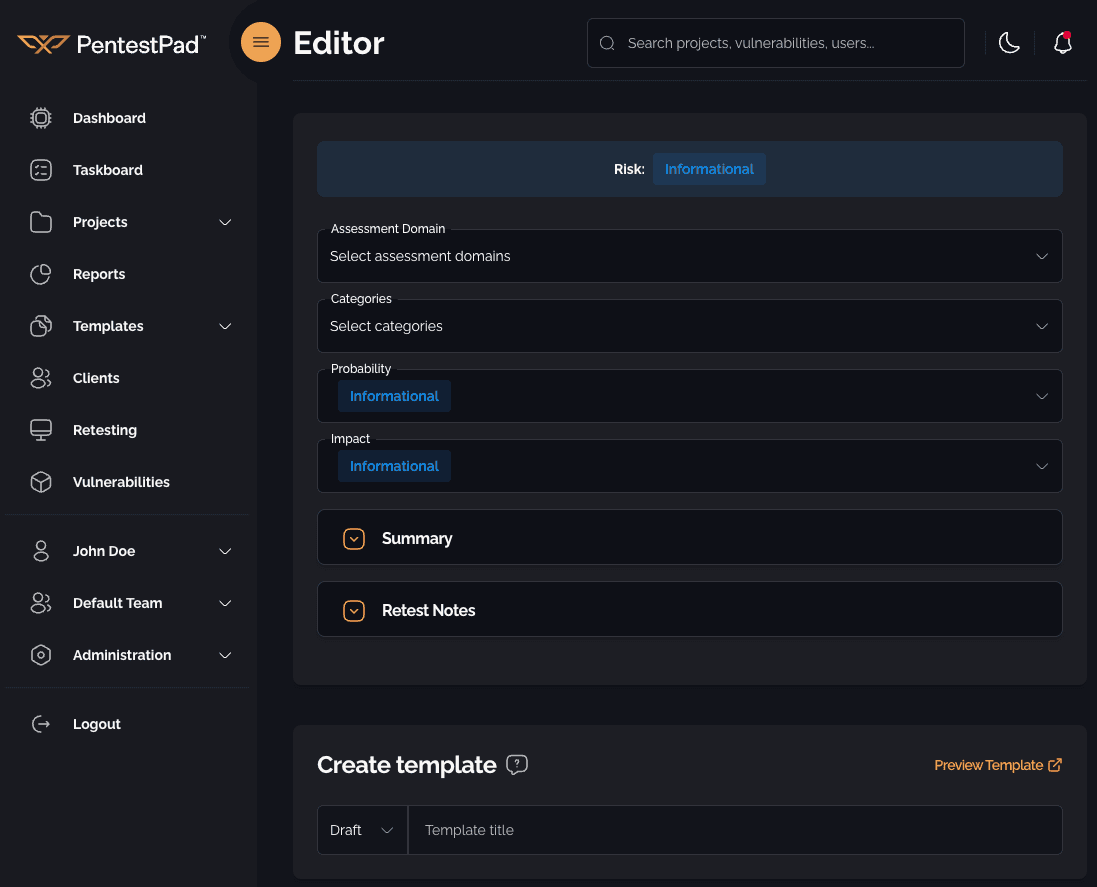
Task: Open the Categories dropdown
Action: pos(689,326)
